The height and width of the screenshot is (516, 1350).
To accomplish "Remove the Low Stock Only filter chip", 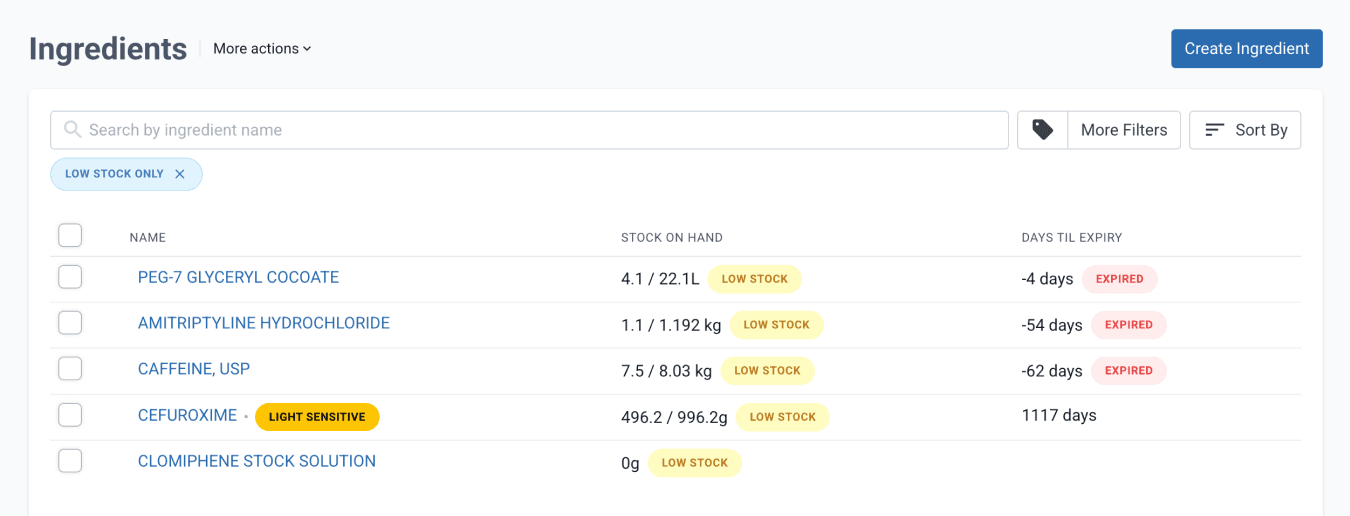I will pyautogui.click(x=180, y=174).
